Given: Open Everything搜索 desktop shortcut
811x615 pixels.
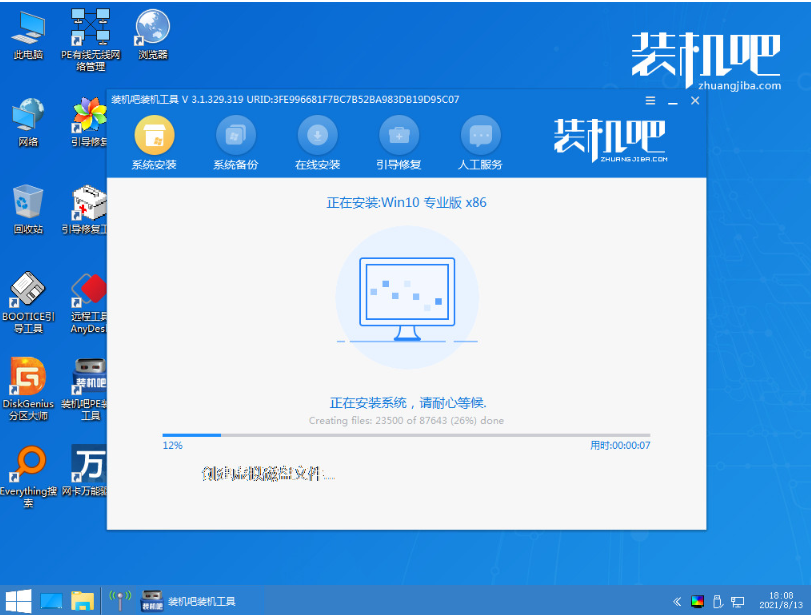Looking at the screenshot, I should [x=28, y=477].
